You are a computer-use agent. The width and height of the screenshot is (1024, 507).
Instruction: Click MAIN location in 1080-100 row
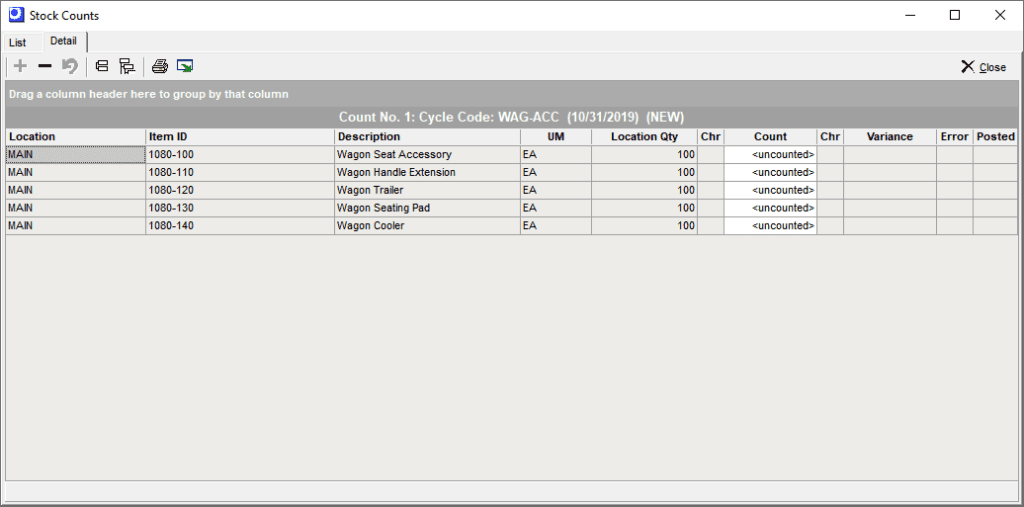coord(76,155)
